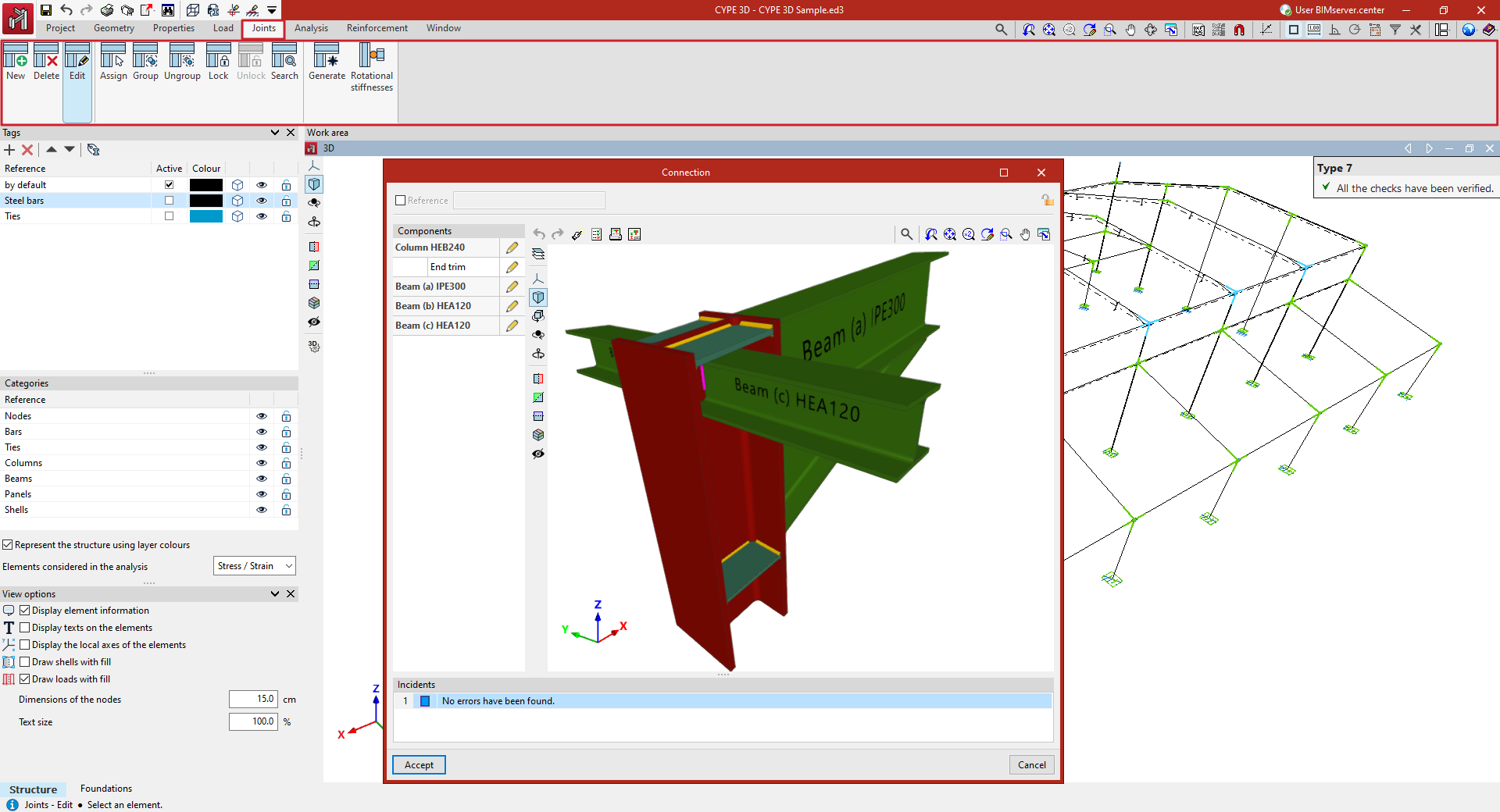The width and height of the screenshot is (1500, 812).
Task: Open the Project menu
Action: point(60,28)
